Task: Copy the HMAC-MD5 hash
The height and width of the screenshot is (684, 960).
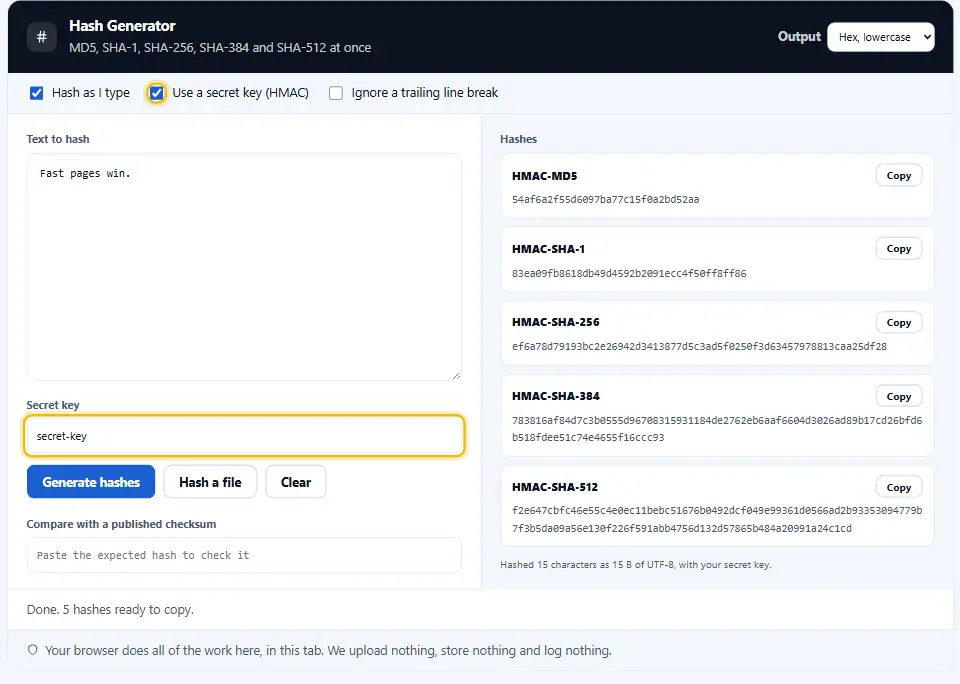Action: point(898,176)
